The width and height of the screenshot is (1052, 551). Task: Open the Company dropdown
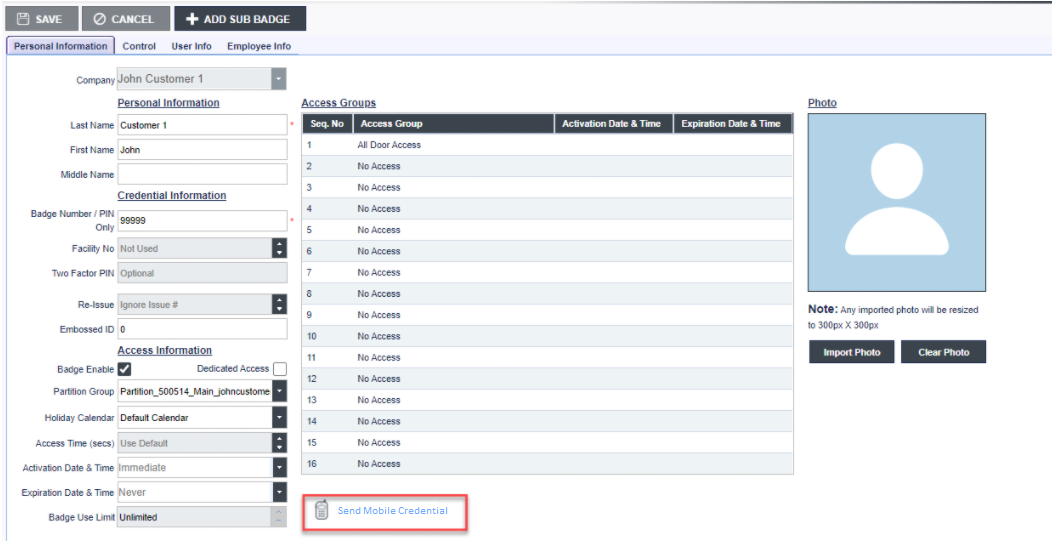point(279,79)
